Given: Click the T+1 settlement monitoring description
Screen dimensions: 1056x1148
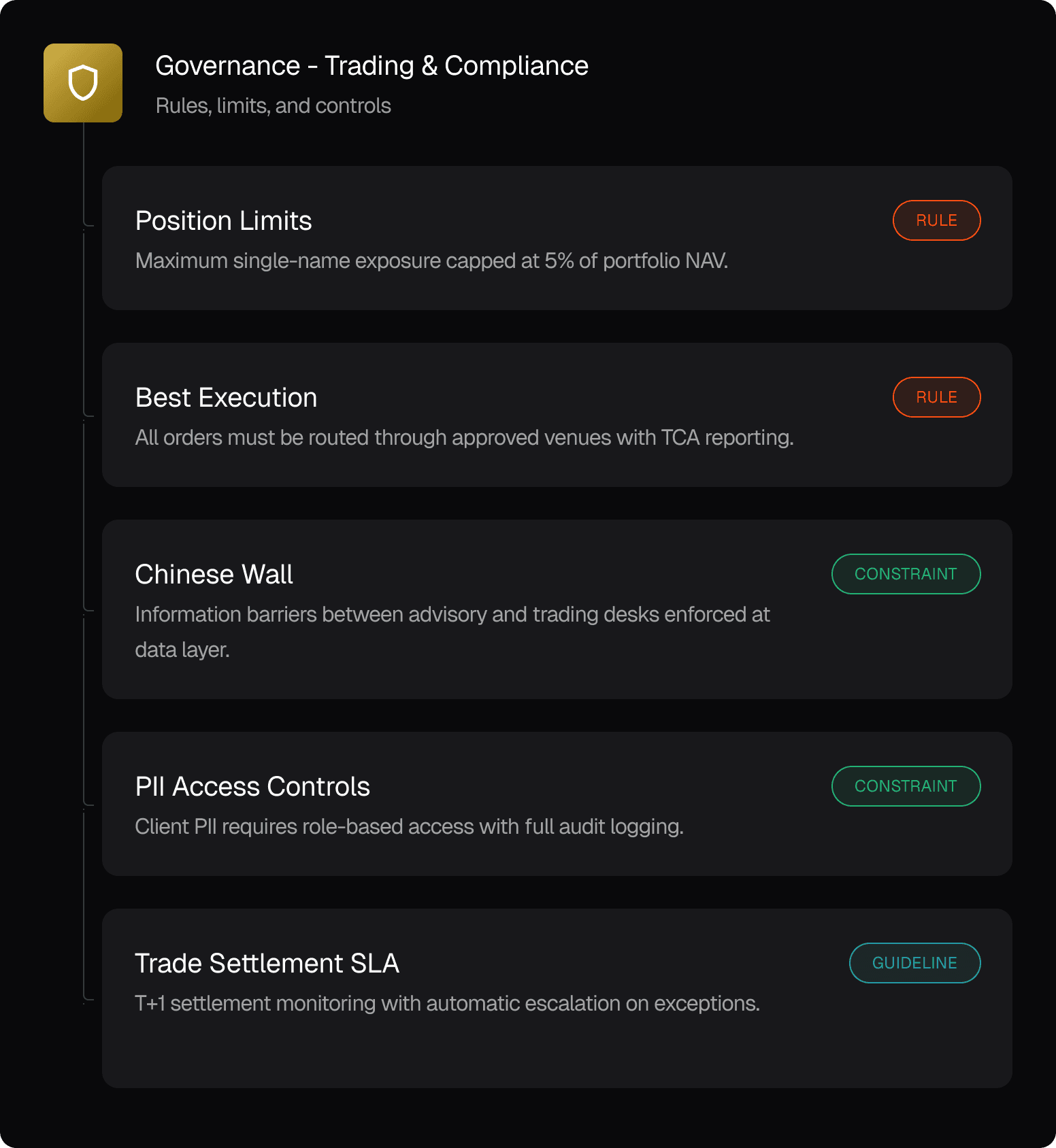Looking at the screenshot, I should 447,1004.
